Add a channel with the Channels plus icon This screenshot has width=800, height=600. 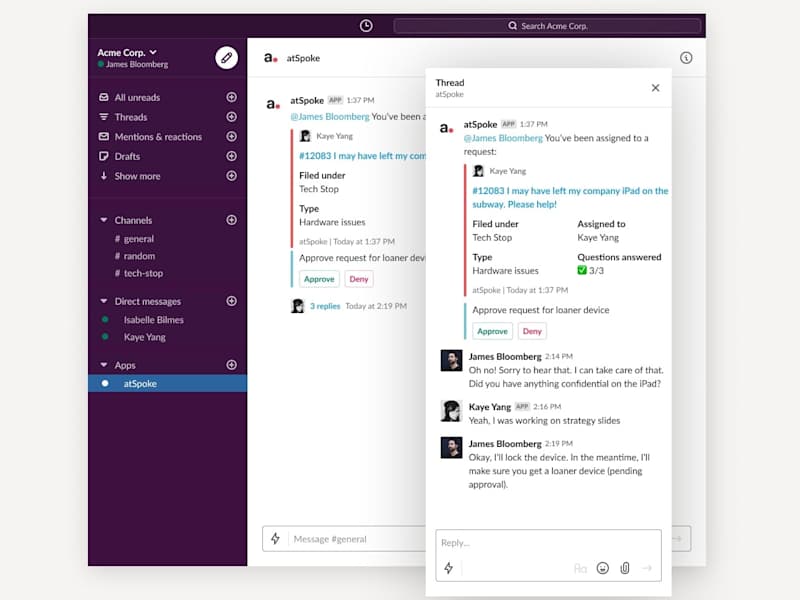[231, 220]
